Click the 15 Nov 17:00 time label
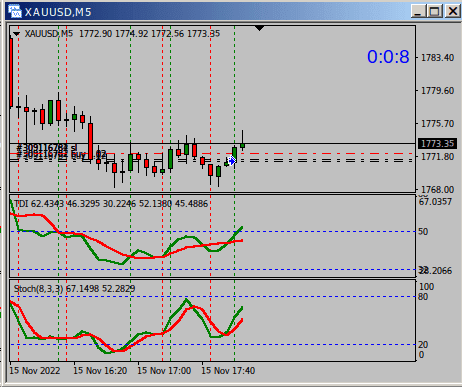This screenshot has width=462, height=387. point(164,371)
